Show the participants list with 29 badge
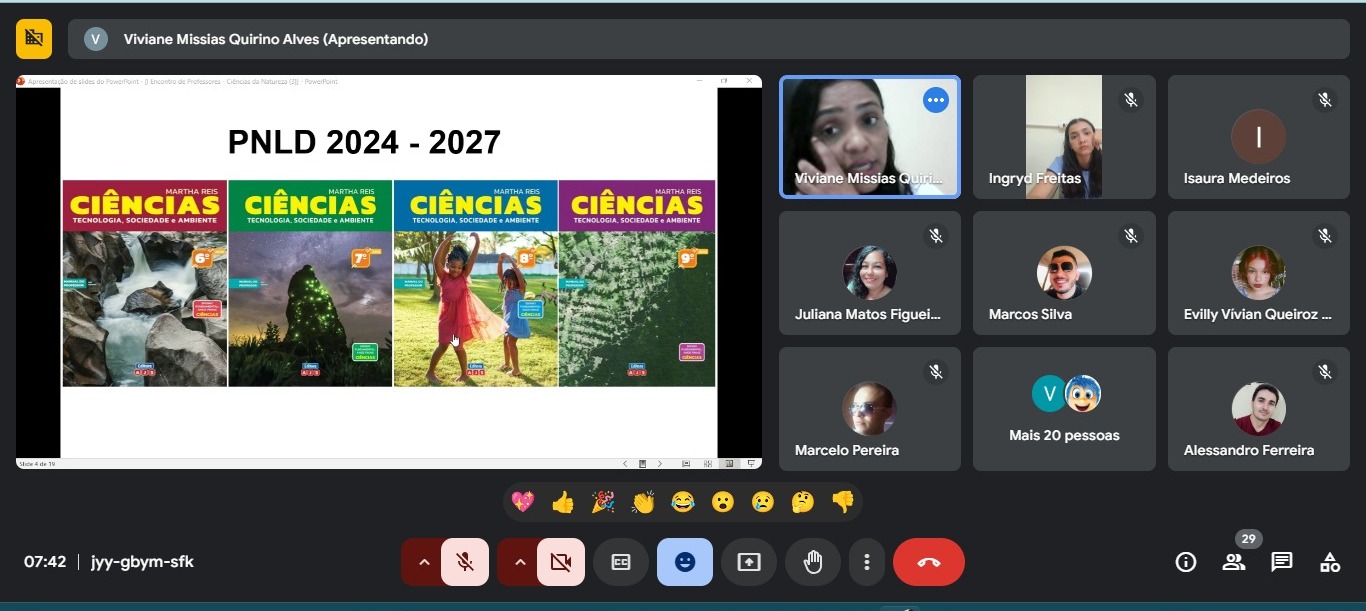The image size is (1366, 611). pyautogui.click(x=1234, y=562)
